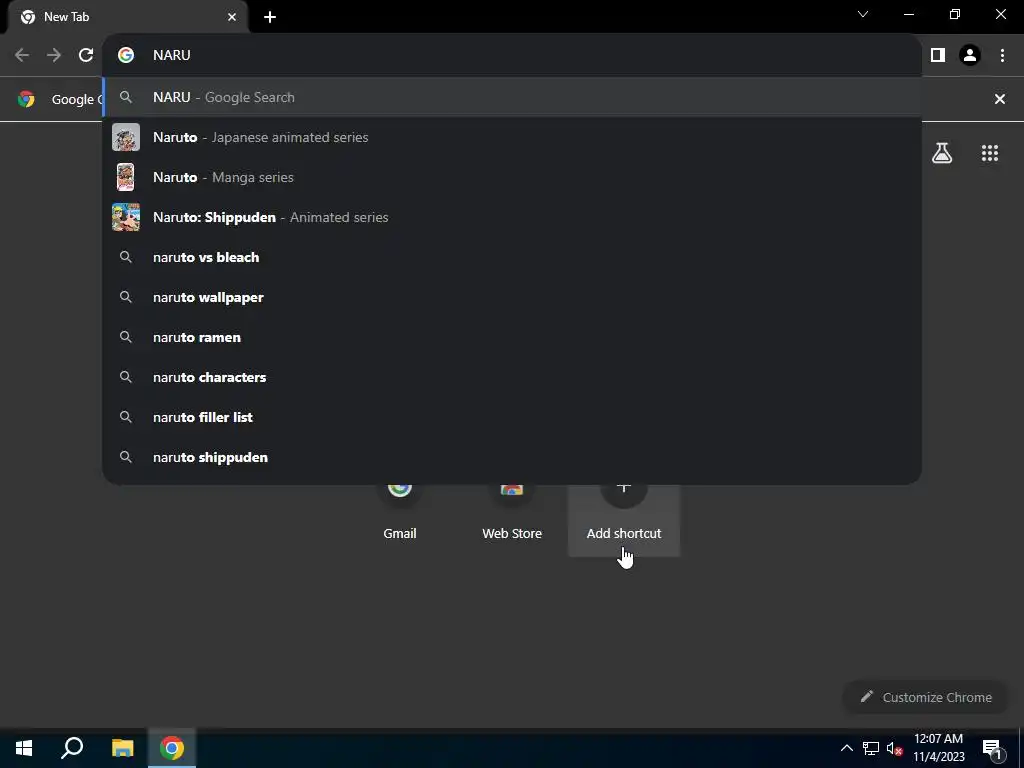Dismiss the Google Chrome info bar
Image resolution: width=1024 pixels, height=768 pixels.
click(x=999, y=99)
